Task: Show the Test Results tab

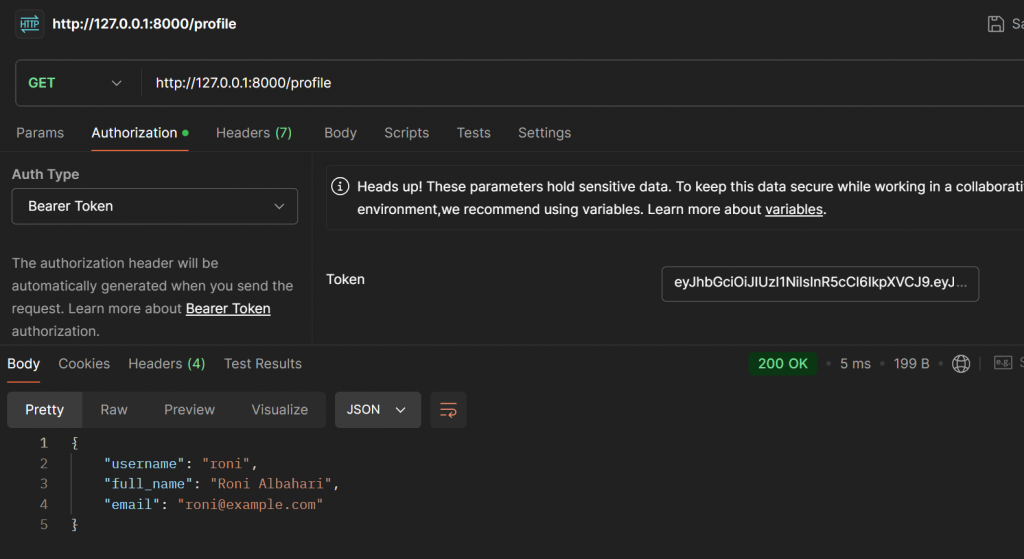Action: [x=263, y=364]
